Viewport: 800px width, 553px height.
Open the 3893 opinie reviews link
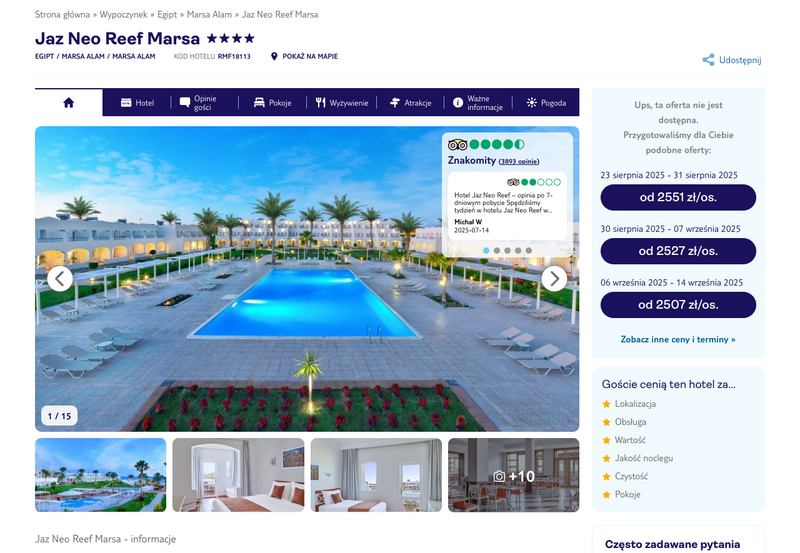coord(518,161)
